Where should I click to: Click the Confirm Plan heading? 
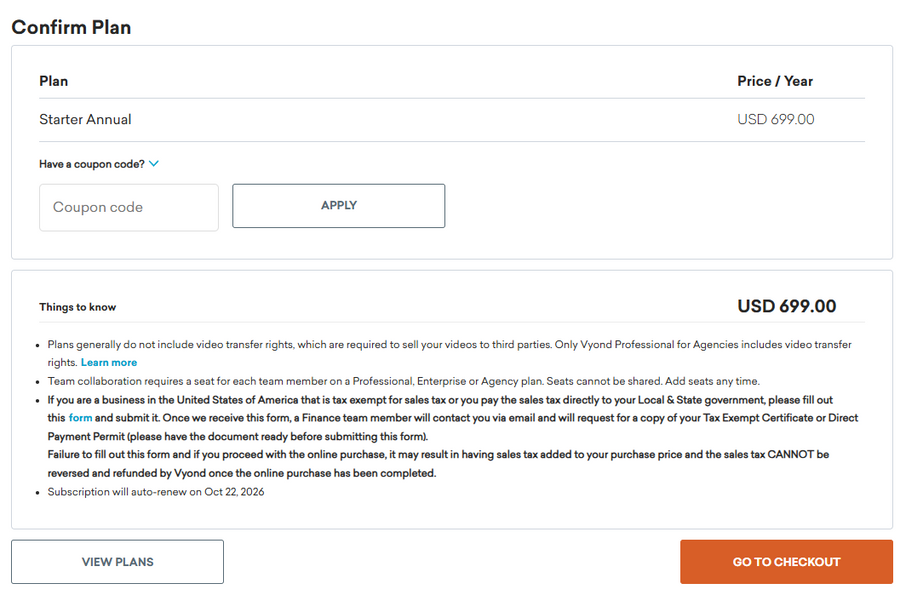(71, 27)
